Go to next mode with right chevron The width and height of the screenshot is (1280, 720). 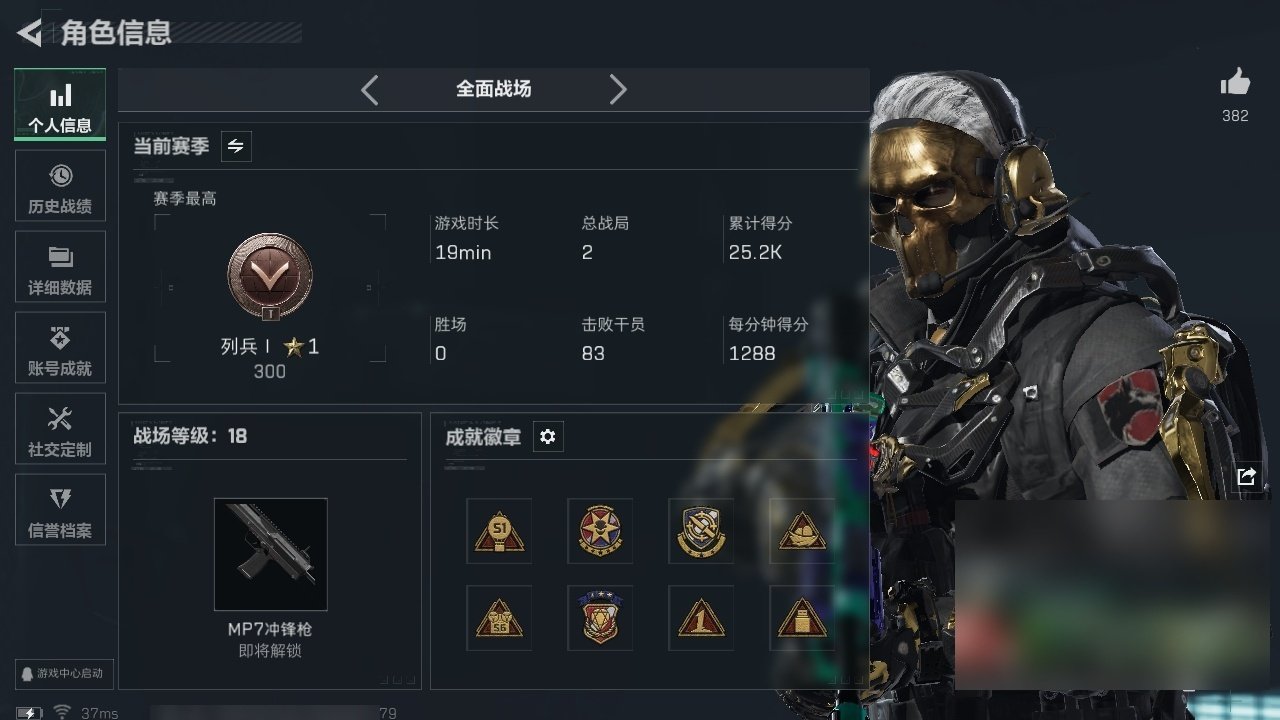(x=618, y=90)
